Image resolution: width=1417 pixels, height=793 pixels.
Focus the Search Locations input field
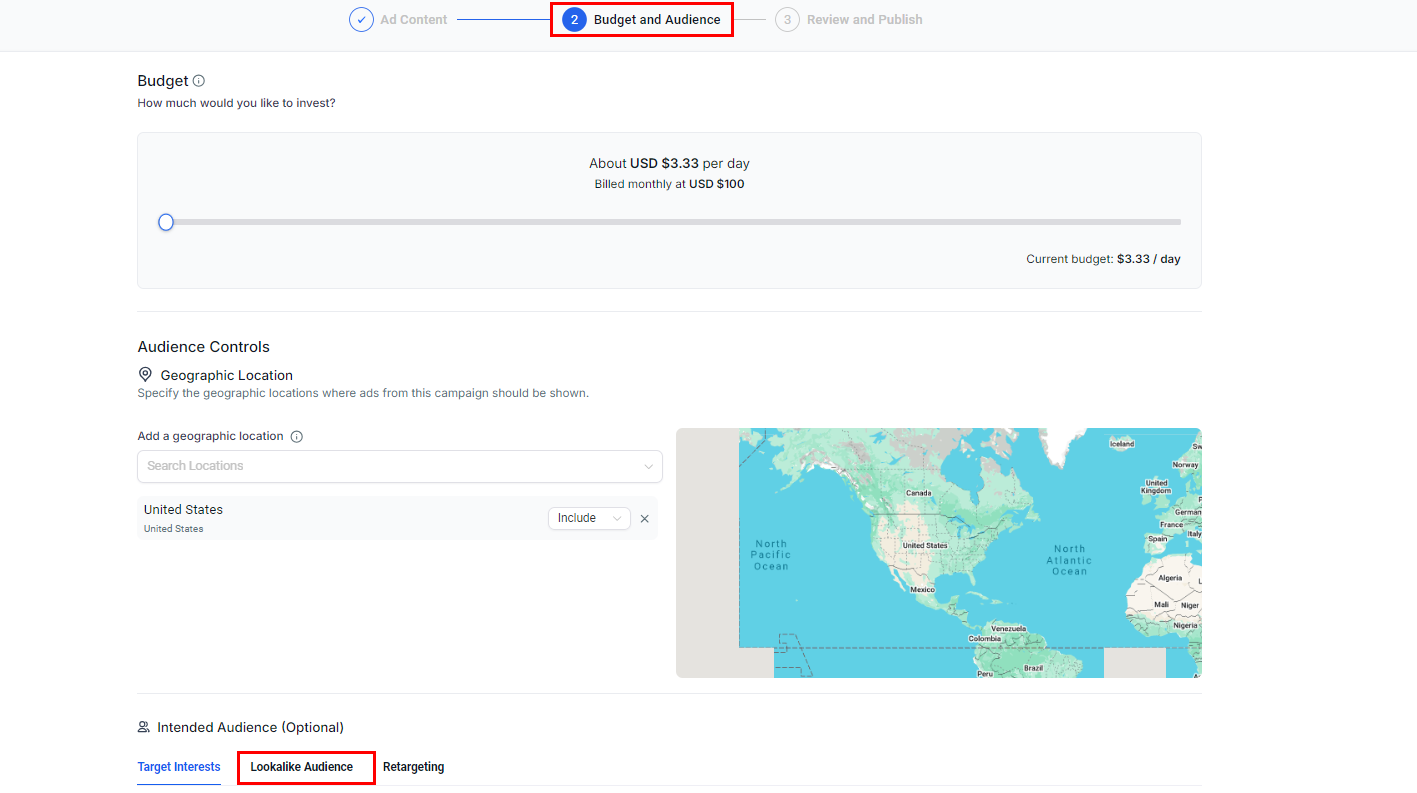coord(390,466)
